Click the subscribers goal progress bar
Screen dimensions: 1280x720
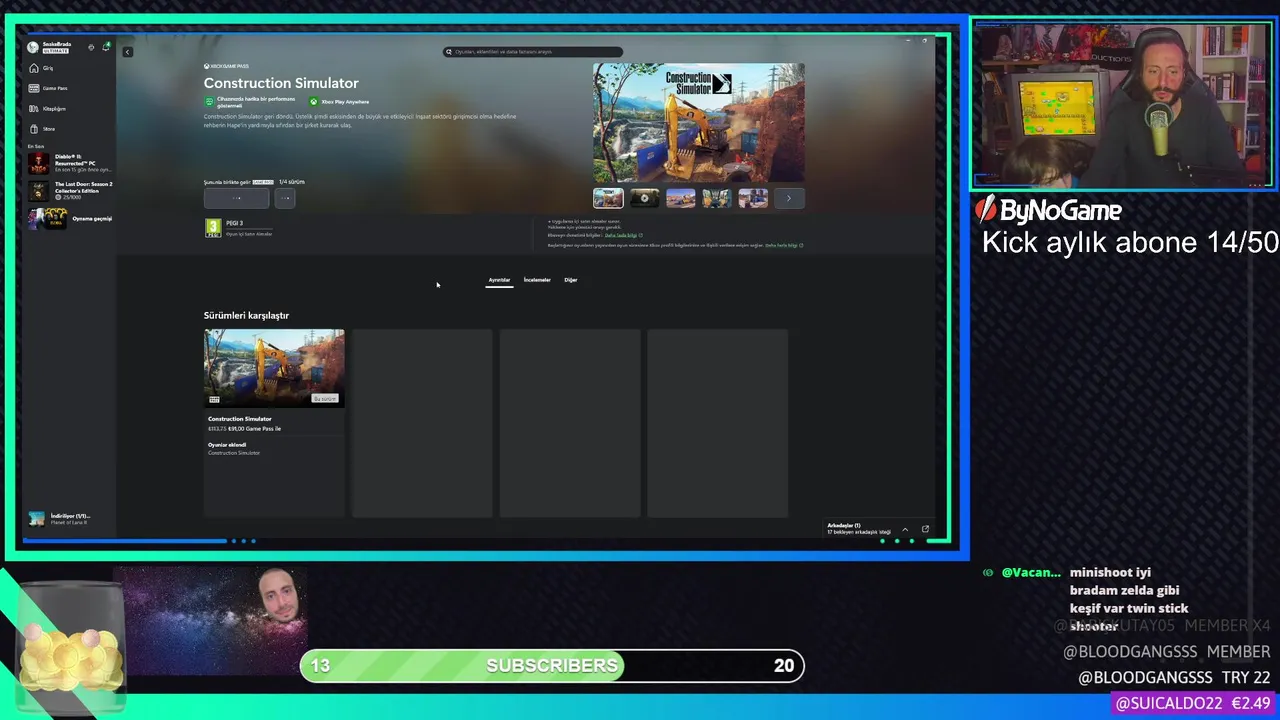(552, 666)
